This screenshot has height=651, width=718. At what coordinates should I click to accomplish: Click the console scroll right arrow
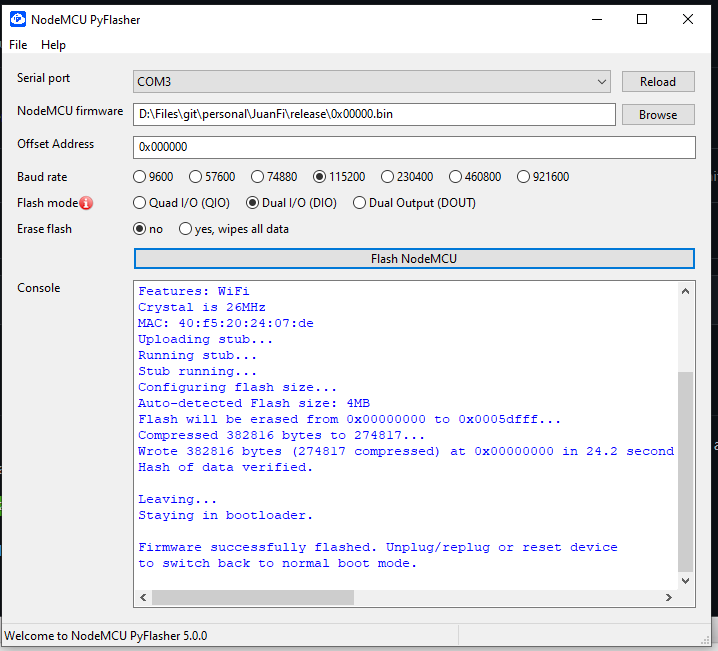coord(669,597)
